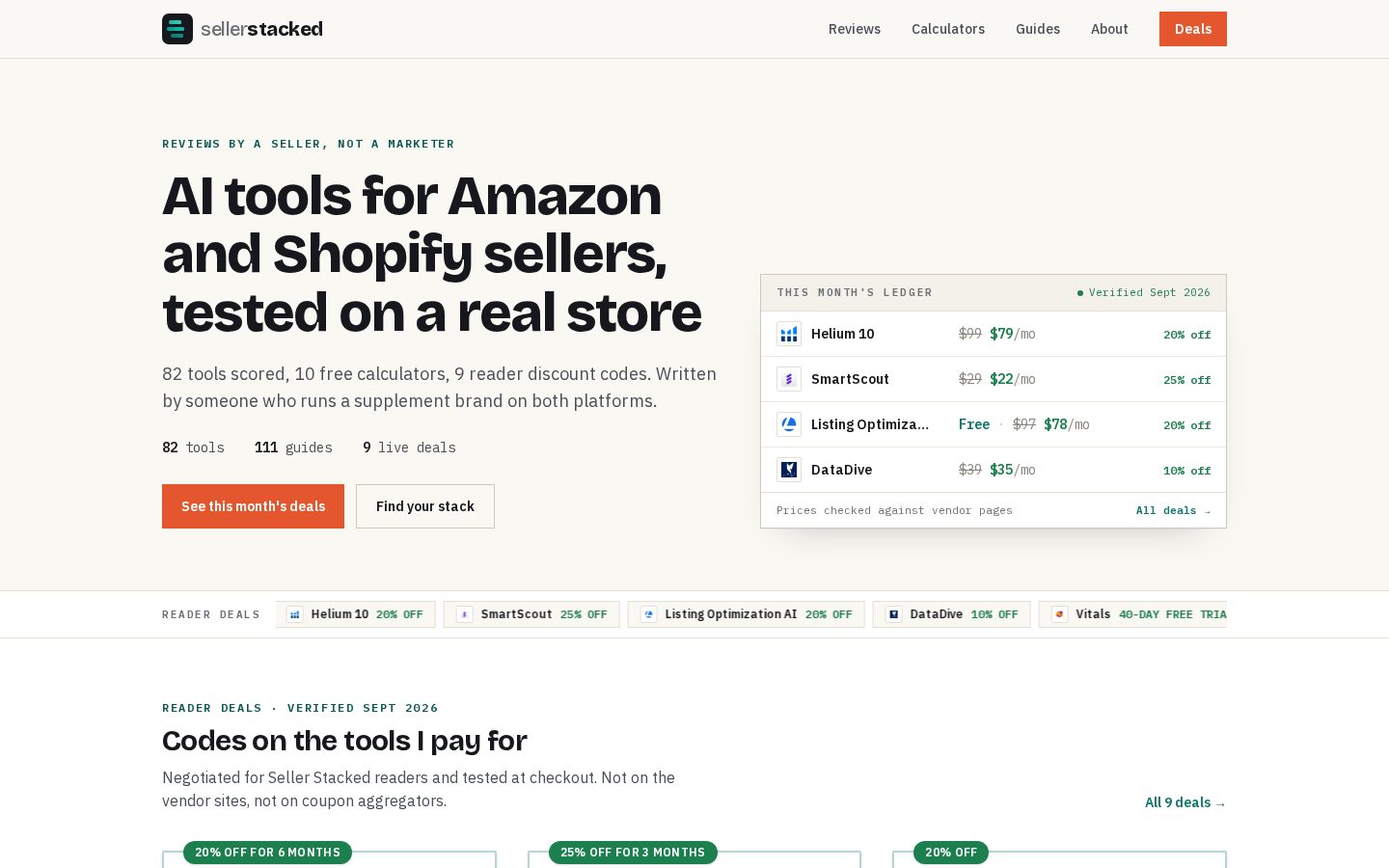
Task: Click See this month's deals button
Action: pyautogui.click(x=253, y=506)
